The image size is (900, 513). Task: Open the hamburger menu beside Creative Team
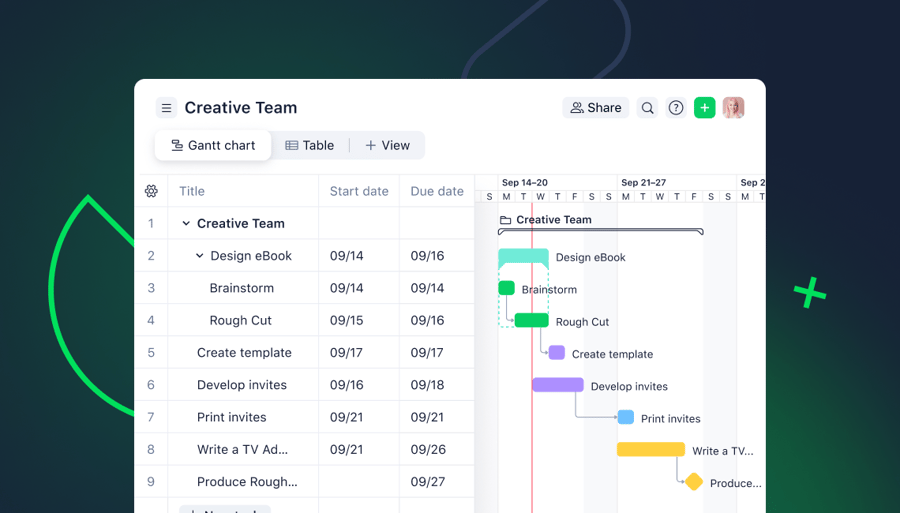click(x=166, y=108)
